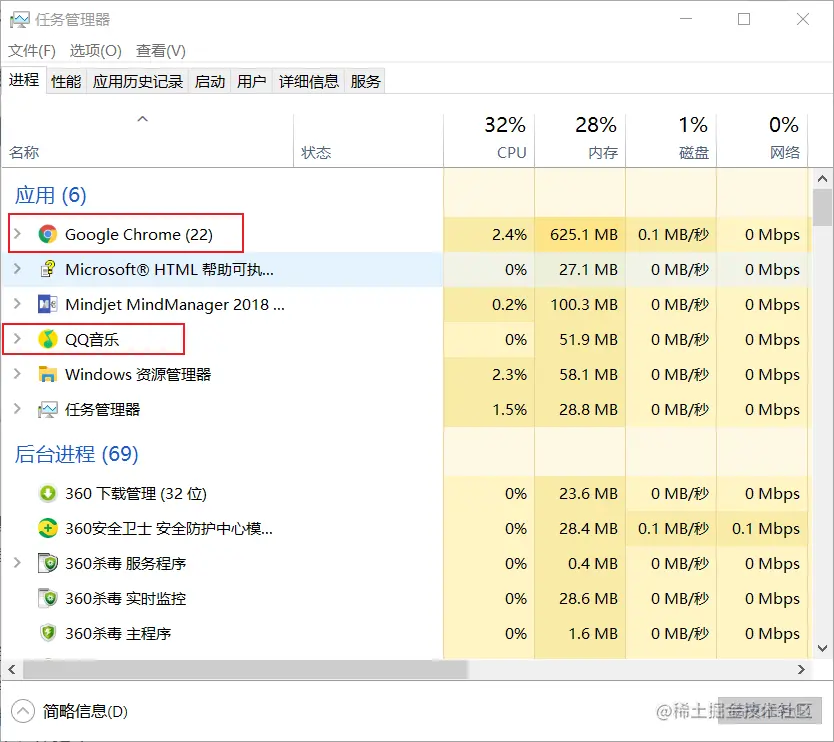Click the 360杀毒 实时监控 shield icon
Screen dimensions: 834x742
tap(47, 598)
